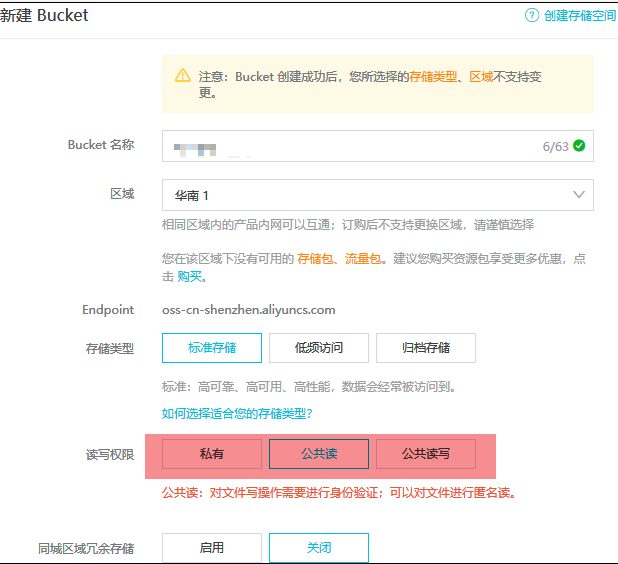The height and width of the screenshot is (564, 618).
Task: Open the 区域 dropdown showing 华南 1
Action: pos(378,195)
